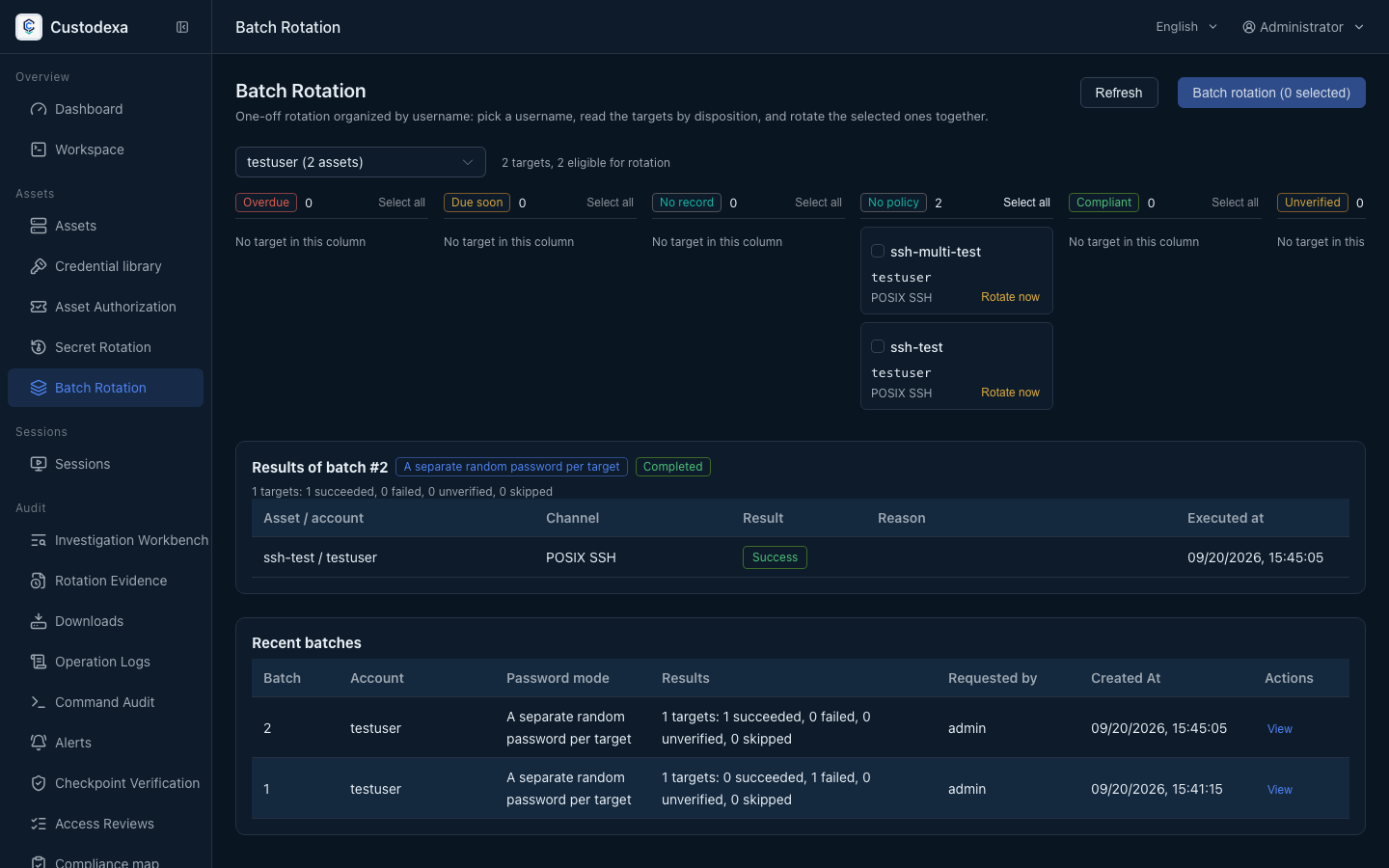Viewport: 1389px width, 868px height.
Task: Click the Rotation Evidence file icon
Action: pyautogui.click(x=39, y=581)
